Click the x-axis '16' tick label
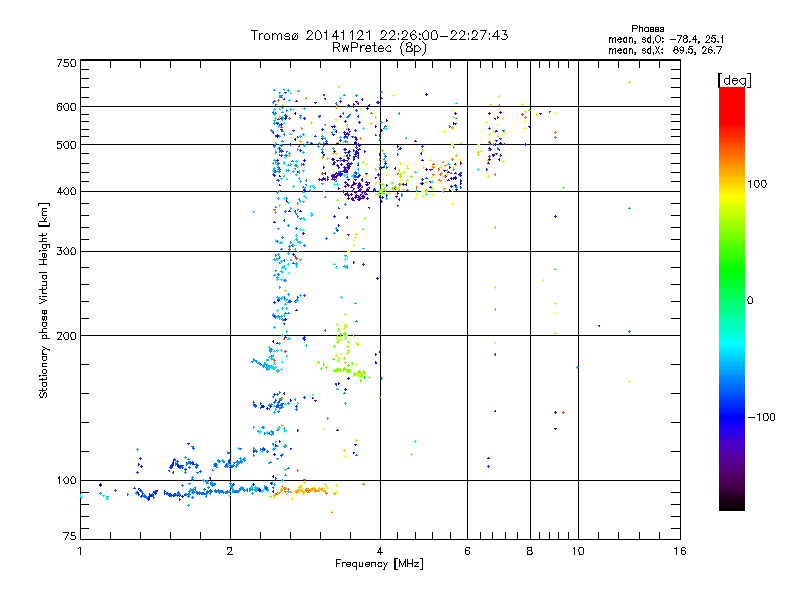The width and height of the screenshot is (800, 600). click(x=680, y=551)
